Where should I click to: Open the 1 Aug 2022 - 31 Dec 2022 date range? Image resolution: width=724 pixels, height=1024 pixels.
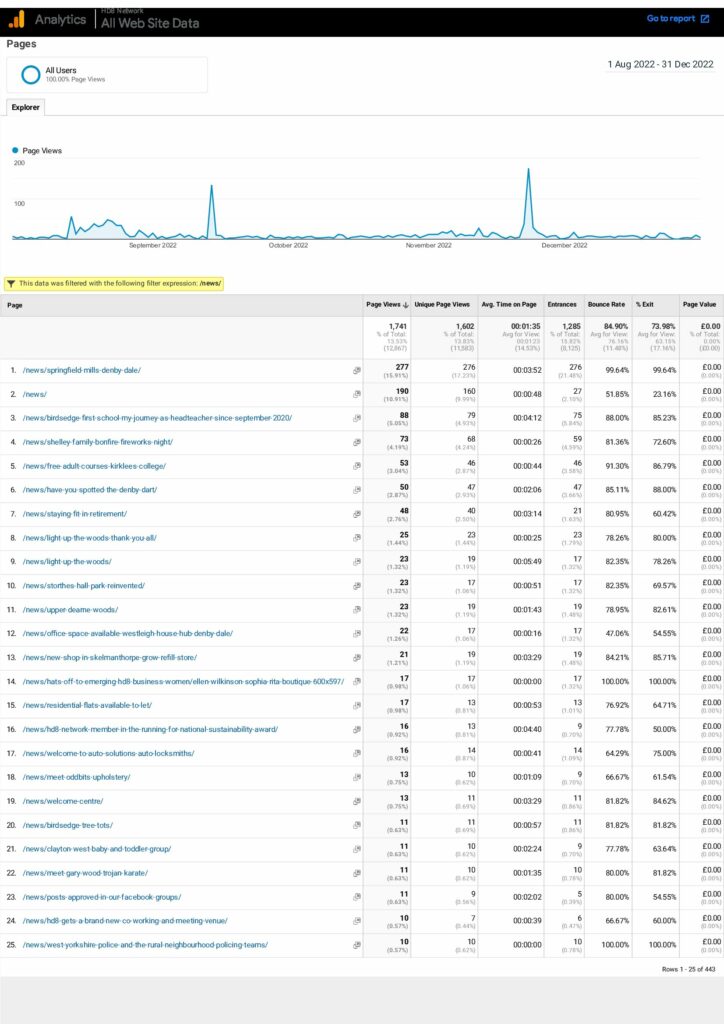[x=660, y=64]
